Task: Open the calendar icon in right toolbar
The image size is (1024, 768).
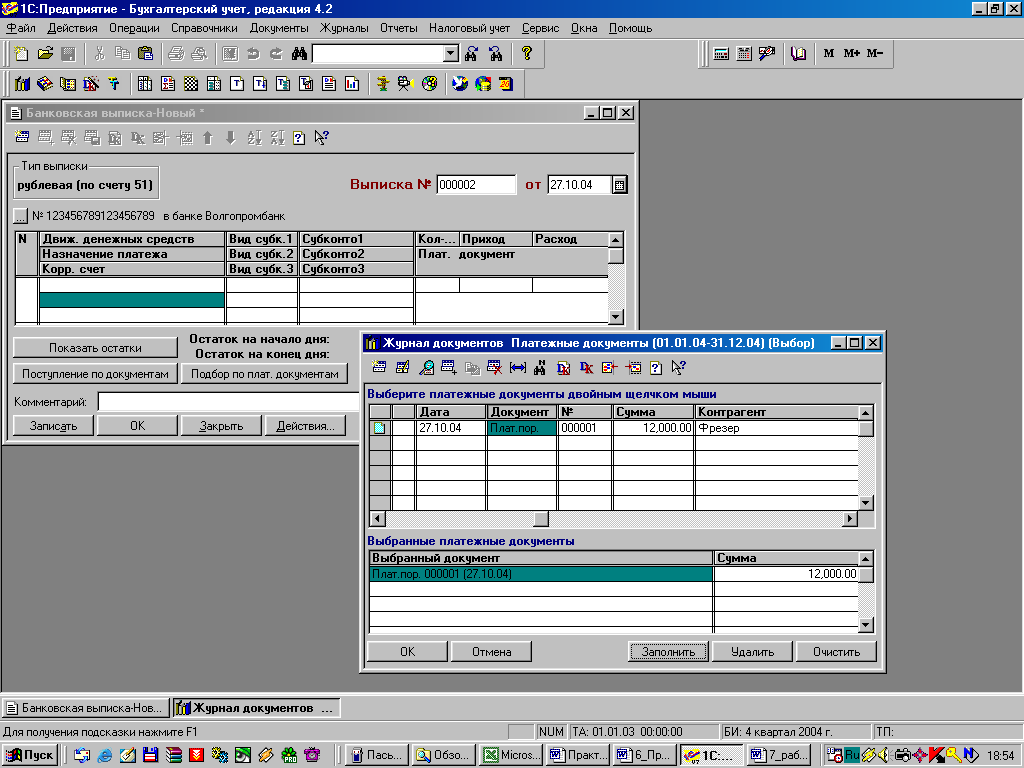Action: click(x=744, y=54)
